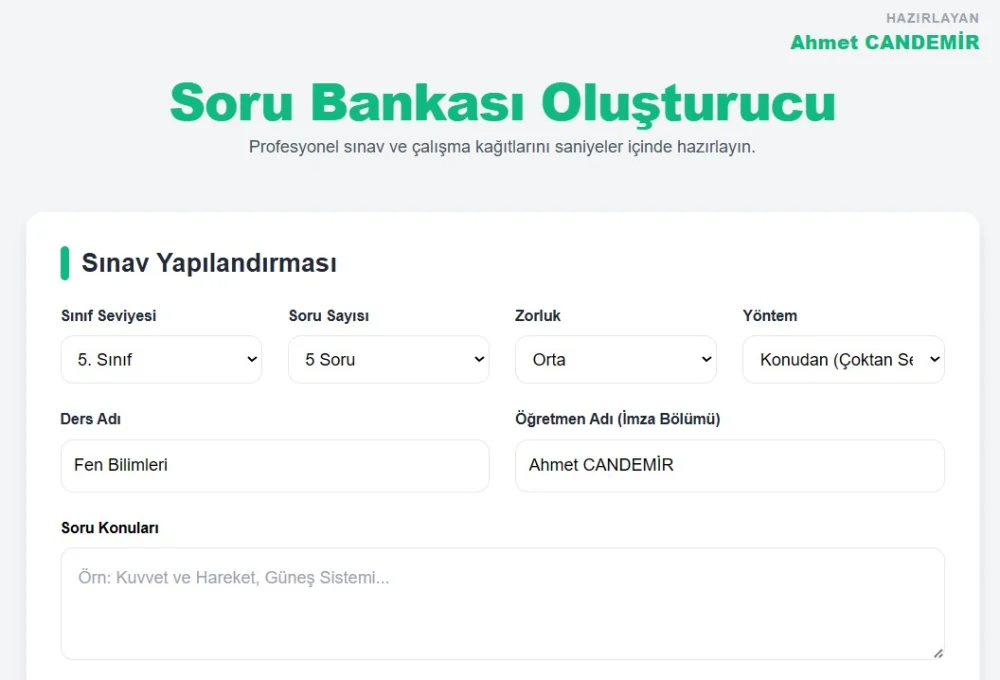Viewport: 1000px width, 680px height.
Task: Click the HAZIRLAYAN label in the corner
Action: [x=932, y=17]
